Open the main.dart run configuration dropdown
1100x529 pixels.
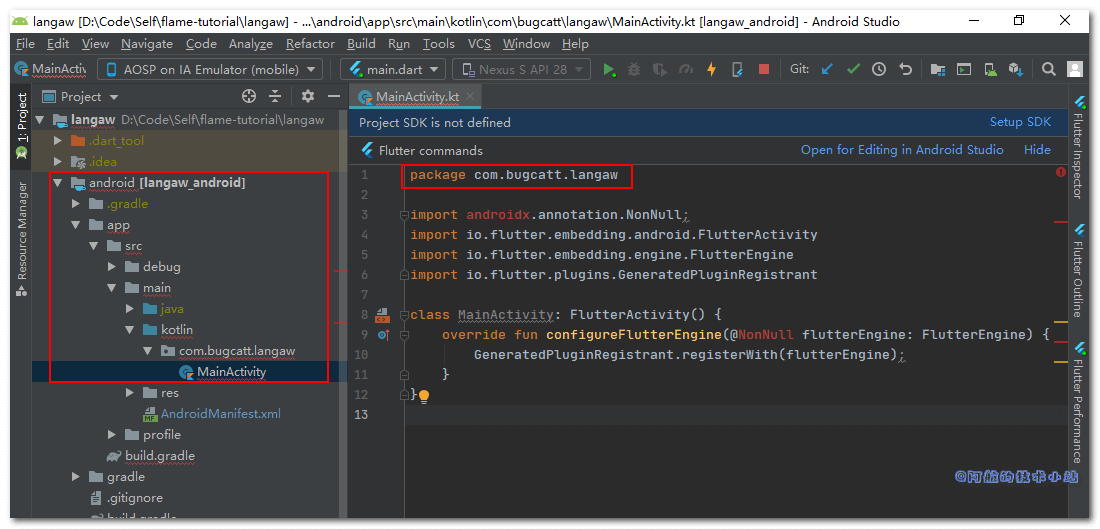click(392, 69)
